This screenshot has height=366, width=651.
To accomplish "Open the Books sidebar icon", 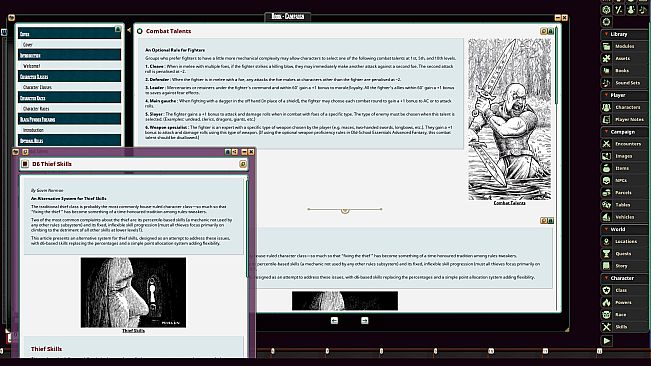I will tap(606, 71).
